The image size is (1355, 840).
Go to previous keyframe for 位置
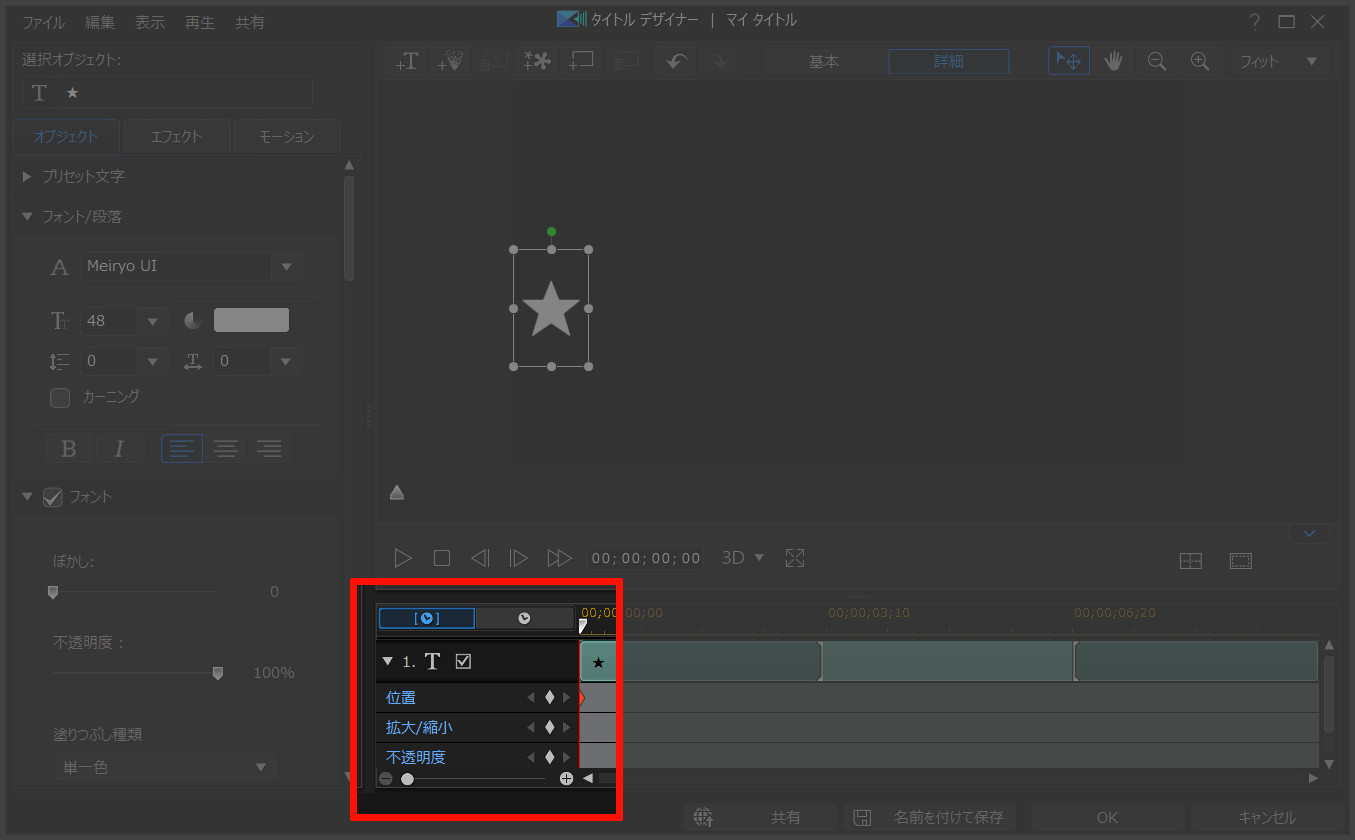pyautogui.click(x=531, y=697)
